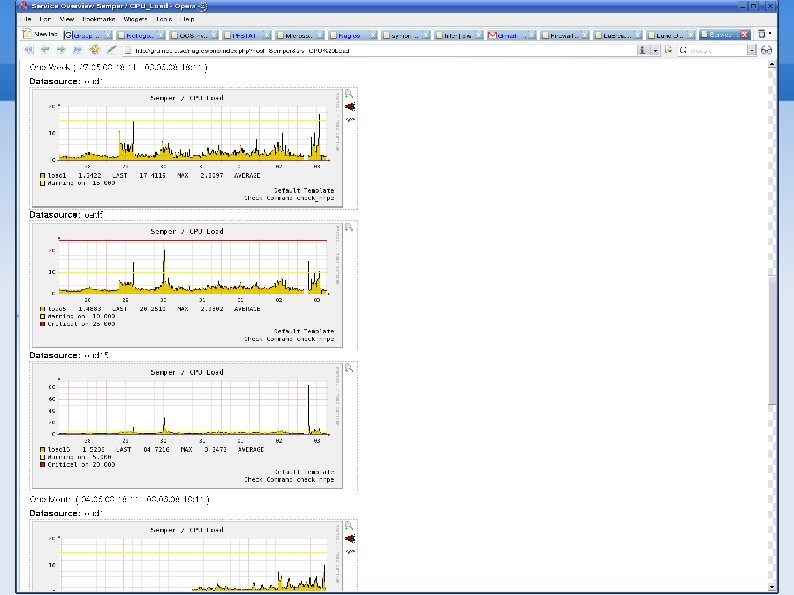Reload the page with the Reload button
This screenshot has height=595, width=794.
coord(94,50)
